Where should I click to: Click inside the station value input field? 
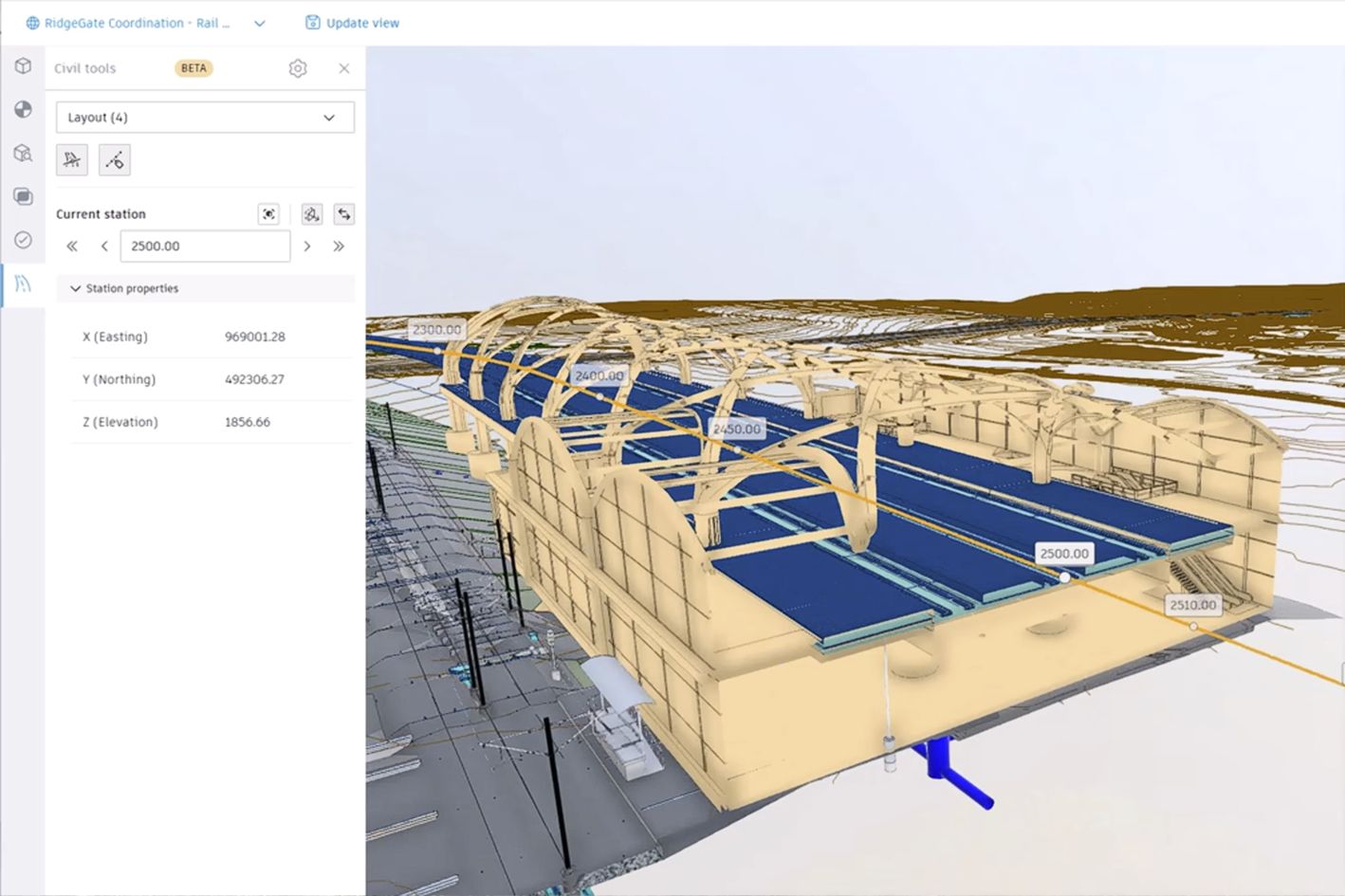[205, 246]
